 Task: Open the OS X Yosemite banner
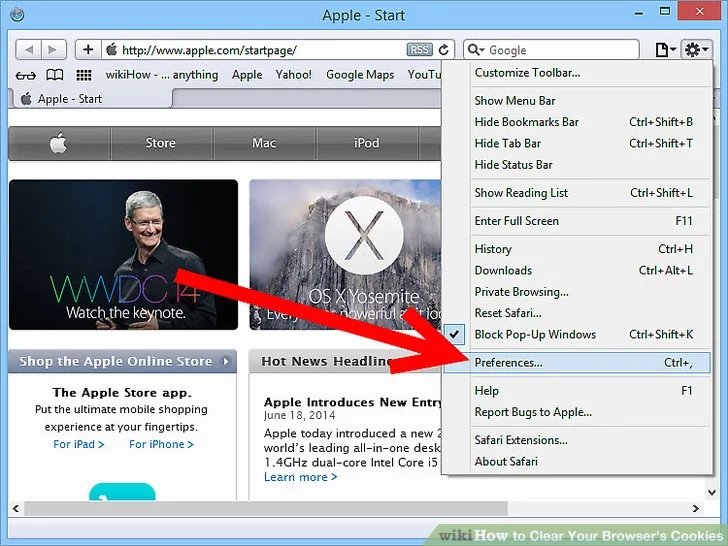click(345, 255)
